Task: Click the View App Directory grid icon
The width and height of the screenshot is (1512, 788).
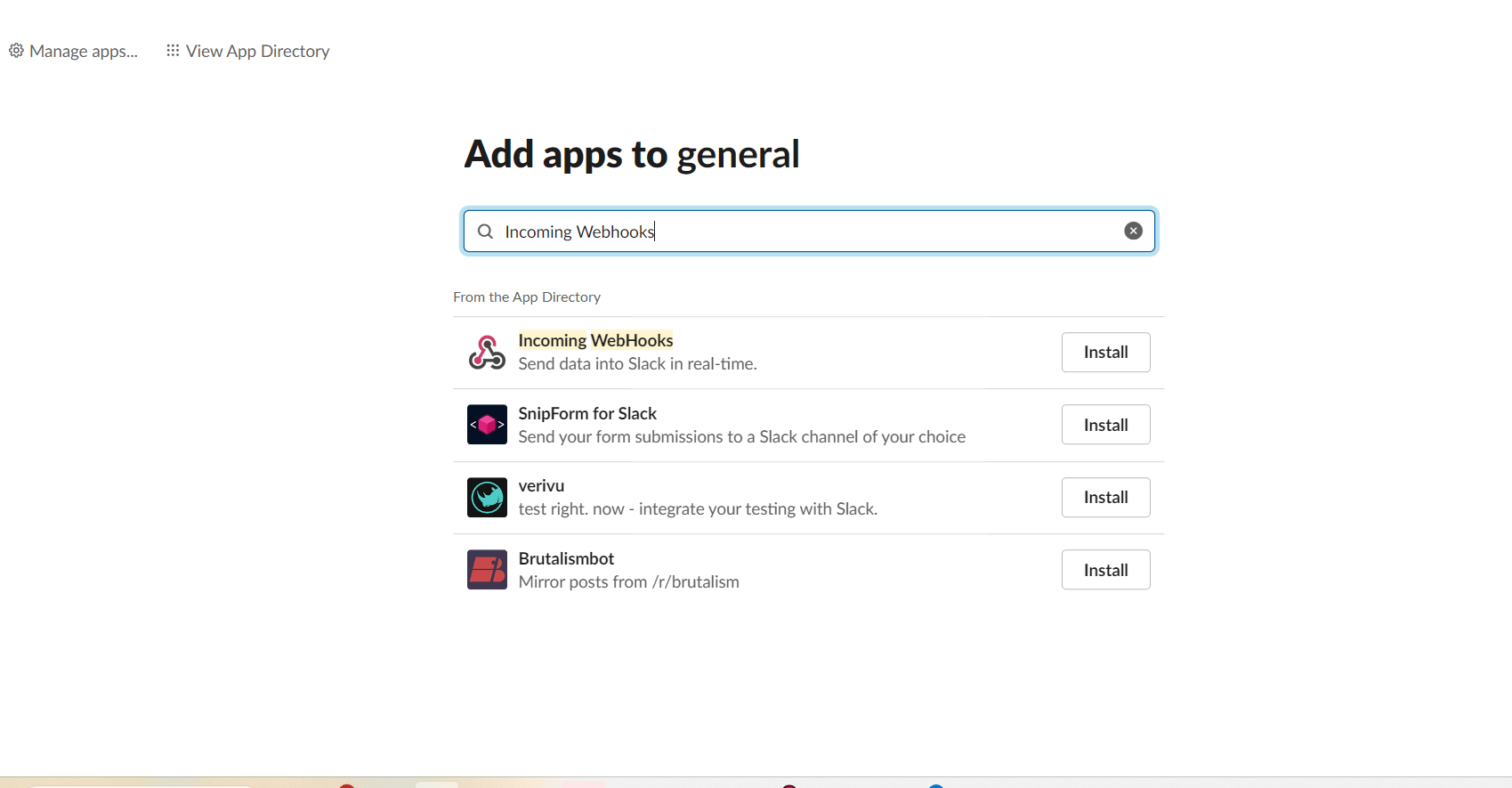Action: click(173, 51)
